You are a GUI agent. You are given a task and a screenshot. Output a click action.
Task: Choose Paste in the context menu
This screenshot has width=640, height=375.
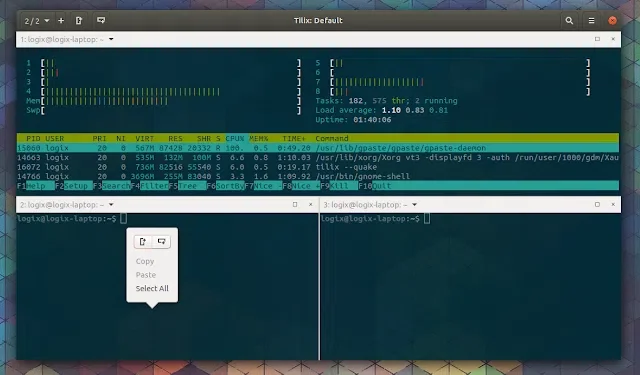pyautogui.click(x=146, y=275)
